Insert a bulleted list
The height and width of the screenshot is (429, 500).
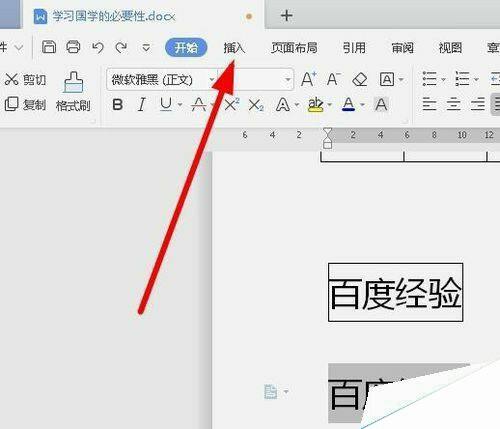tap(429, 79)
